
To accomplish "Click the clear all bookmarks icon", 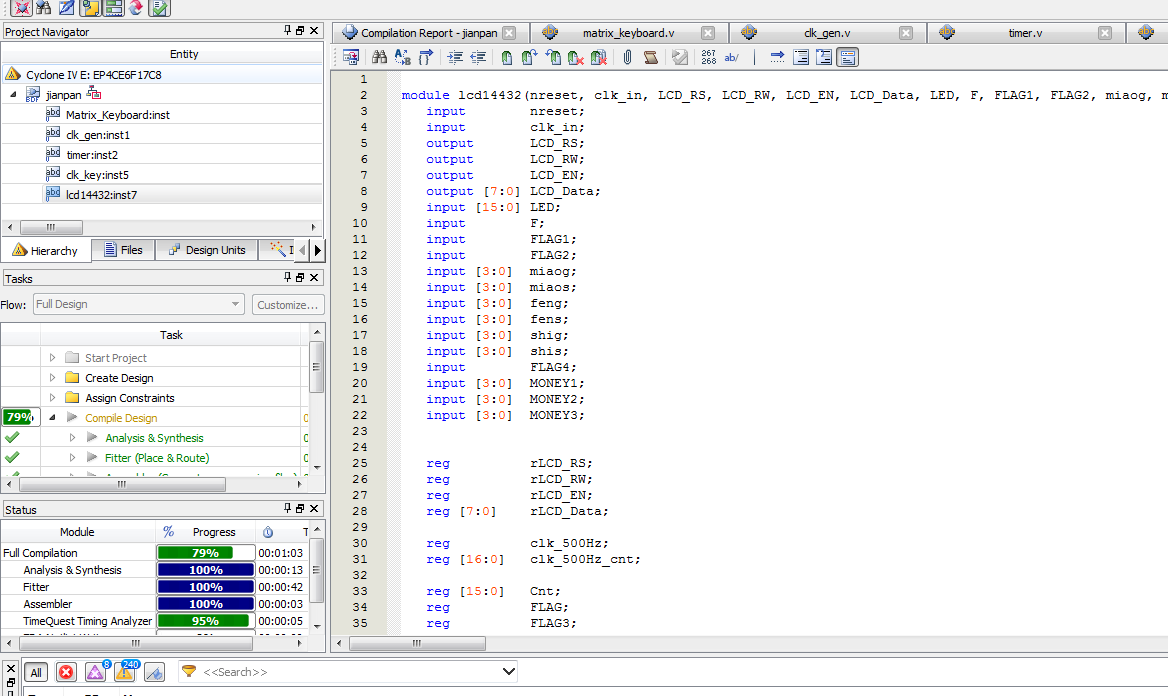I will tap(599, 58).
